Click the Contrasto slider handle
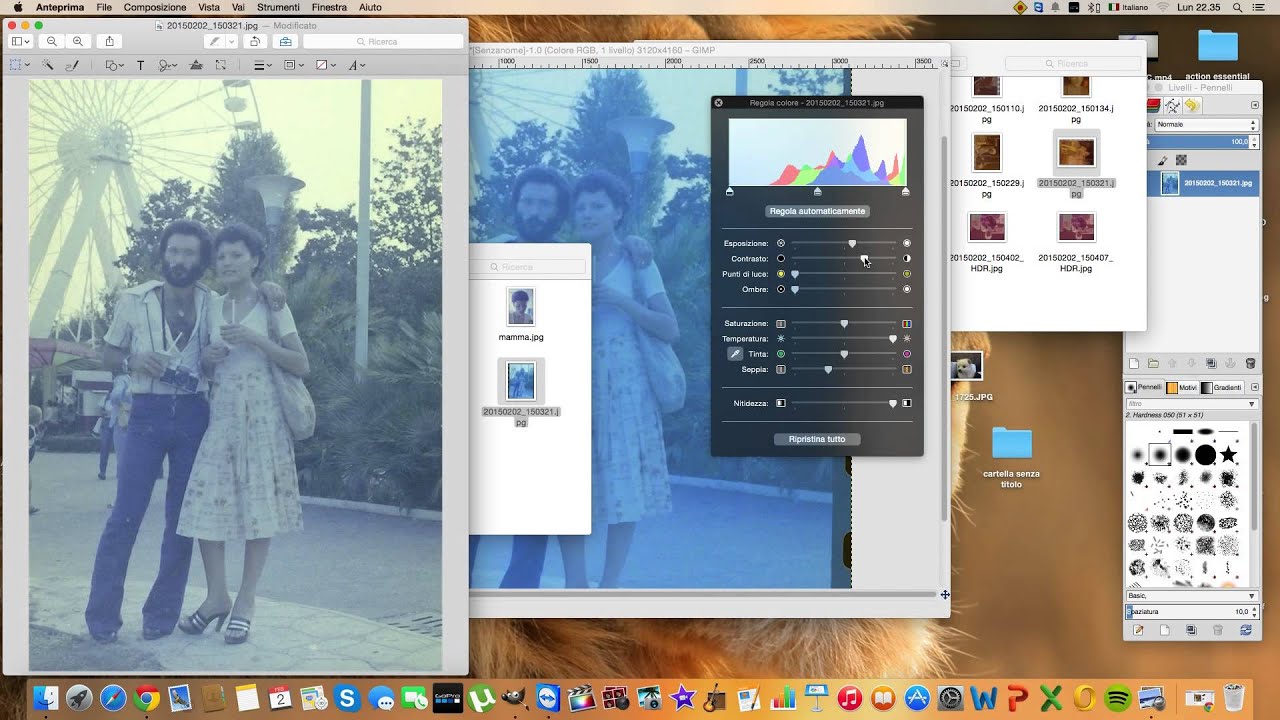 coord(864,259)
